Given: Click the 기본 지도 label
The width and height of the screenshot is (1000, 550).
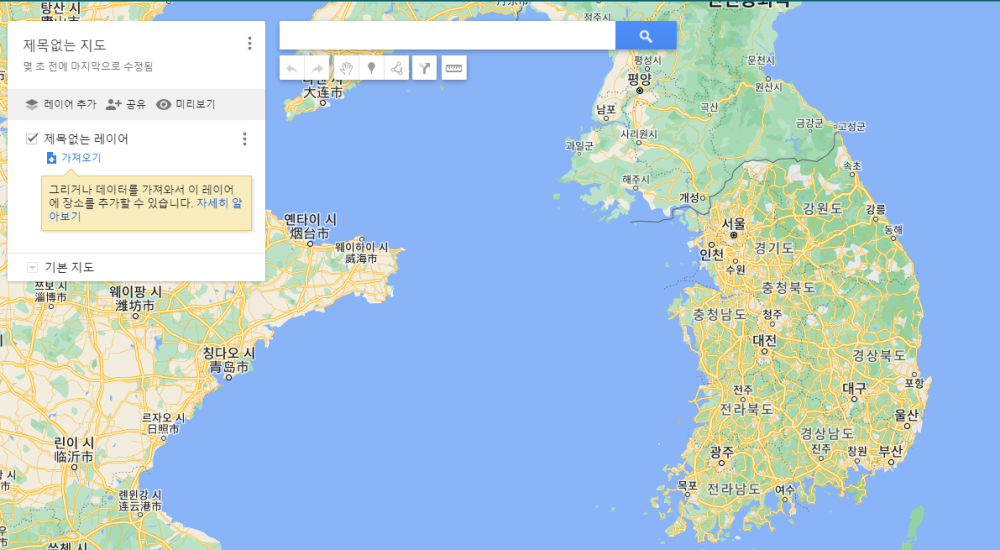Looking at the screenshot, I should (x=69, y=267).
